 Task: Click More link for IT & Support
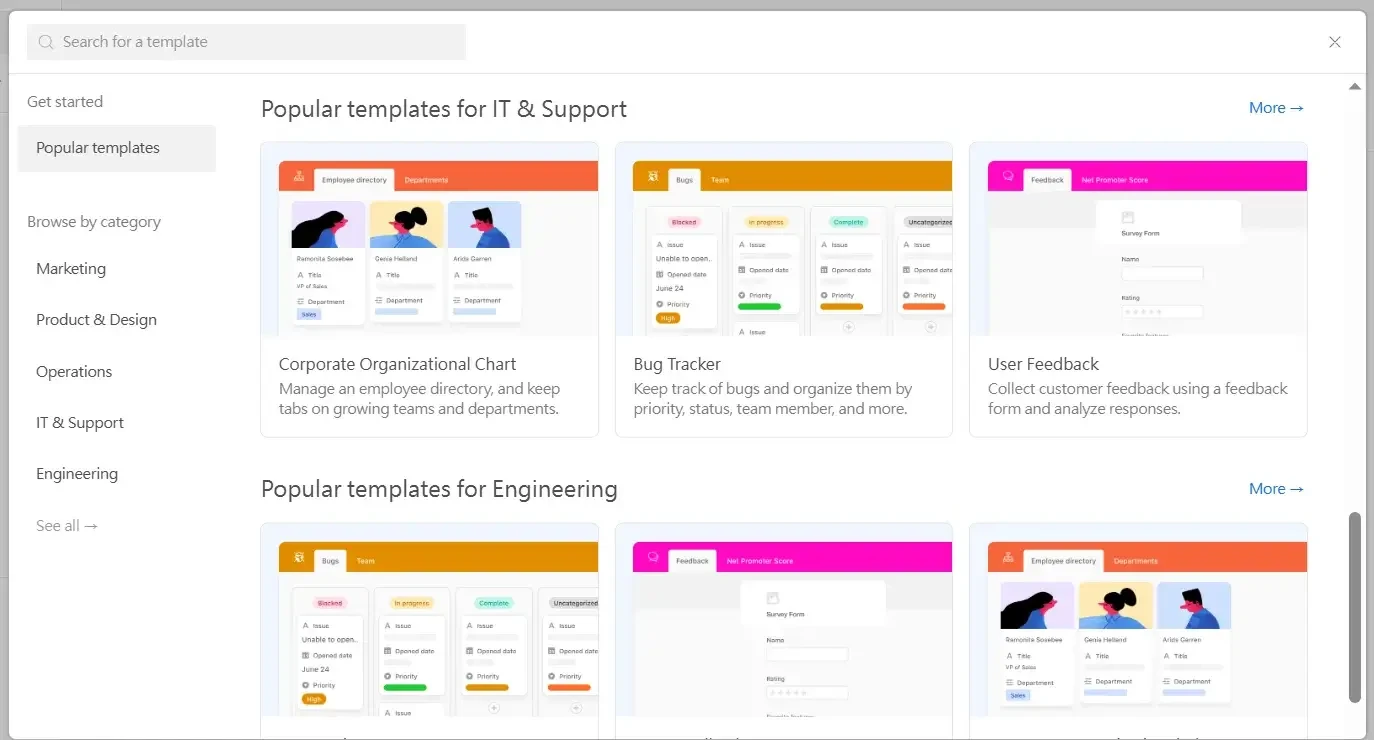coord(1276,108)
